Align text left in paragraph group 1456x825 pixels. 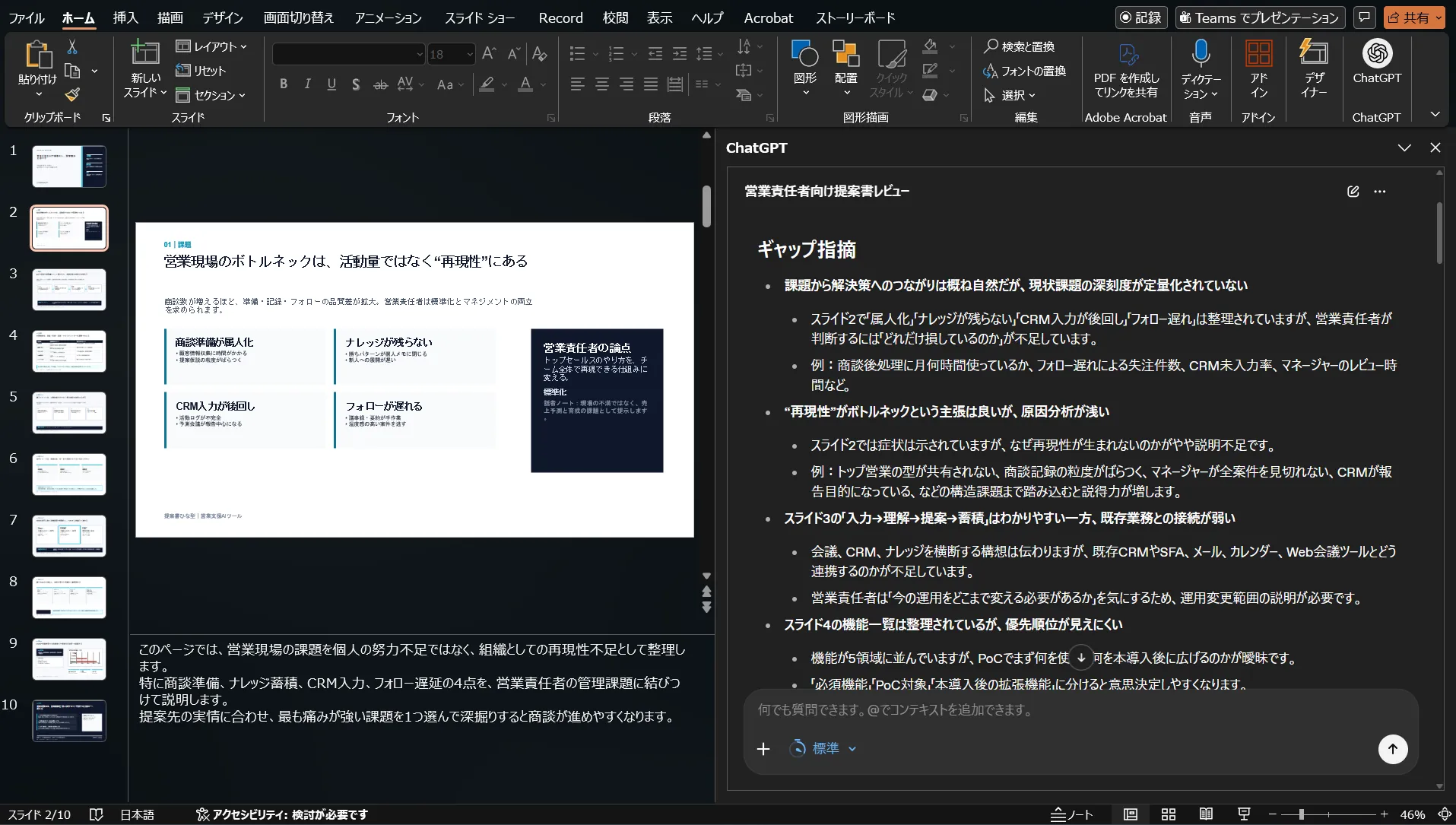pos(578,84)
